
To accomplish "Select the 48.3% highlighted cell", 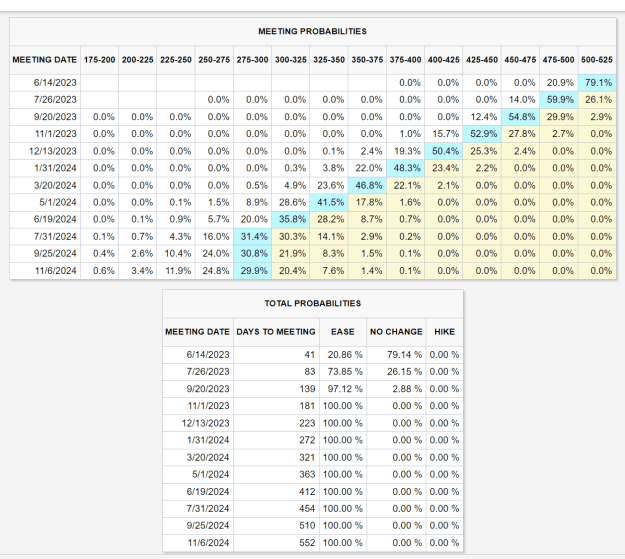I will tap(406, 168).
